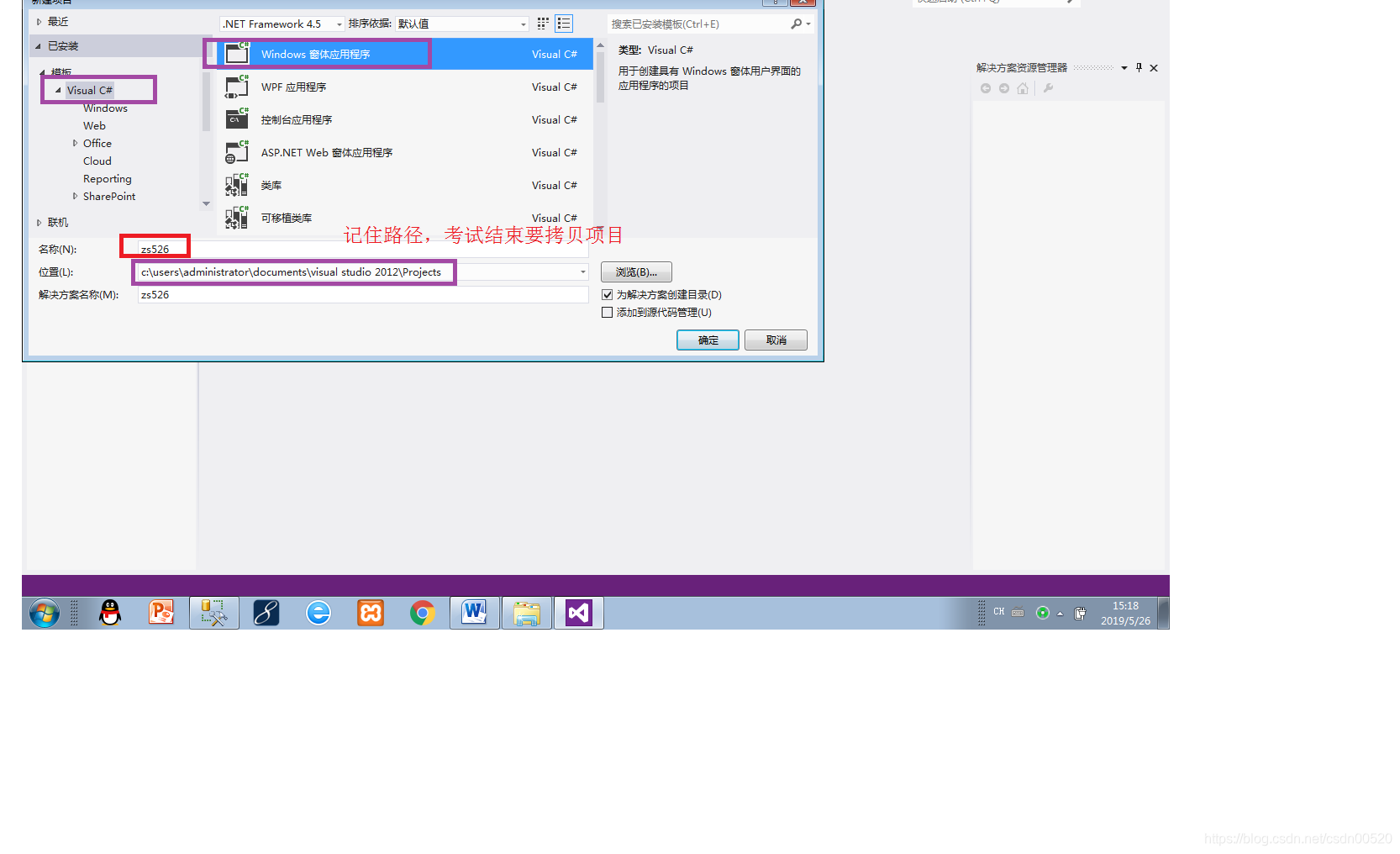
Task: Click the 位置 path text field
Action: [x=357, y=272]
